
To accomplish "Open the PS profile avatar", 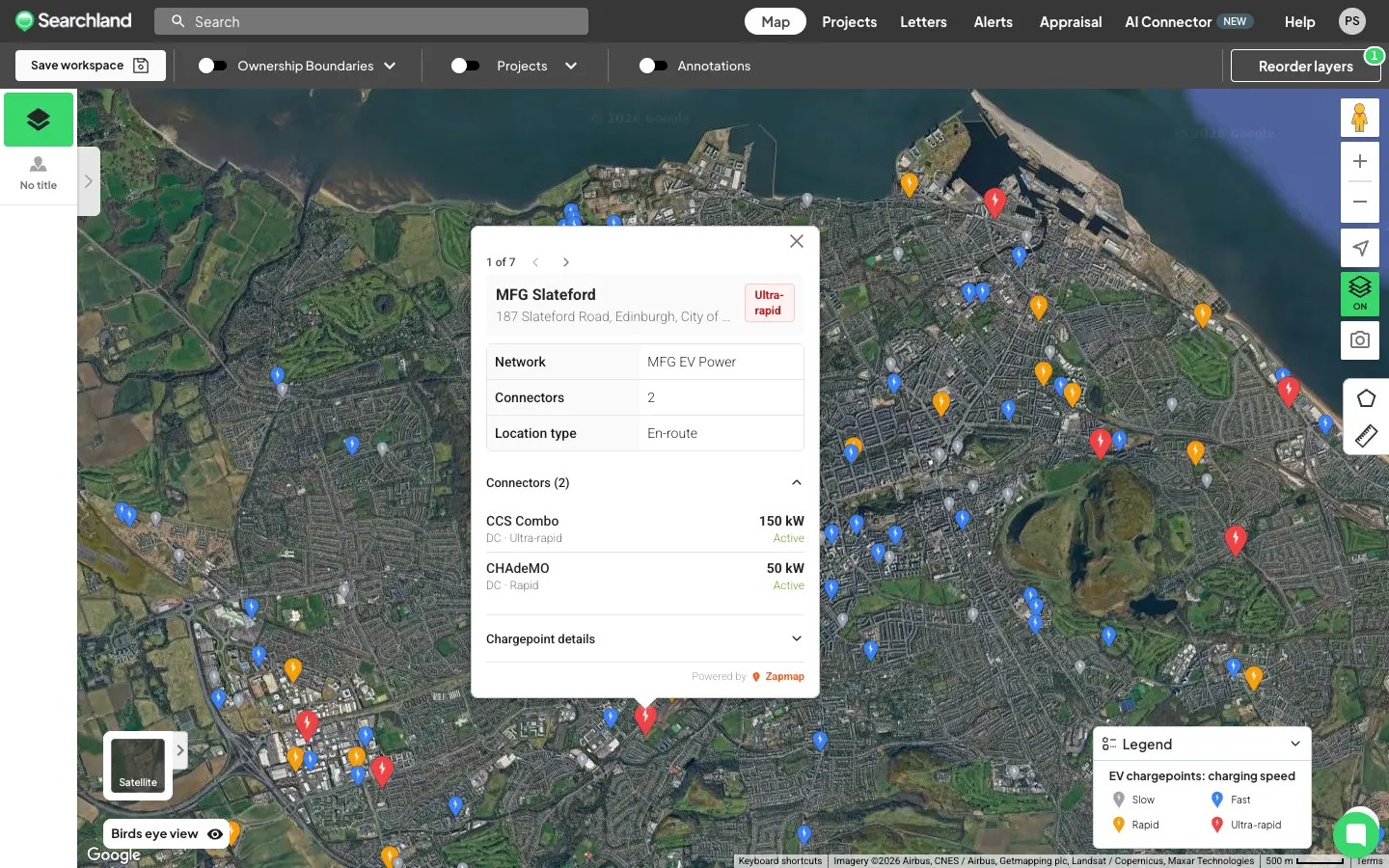I will coord(1352,21).
